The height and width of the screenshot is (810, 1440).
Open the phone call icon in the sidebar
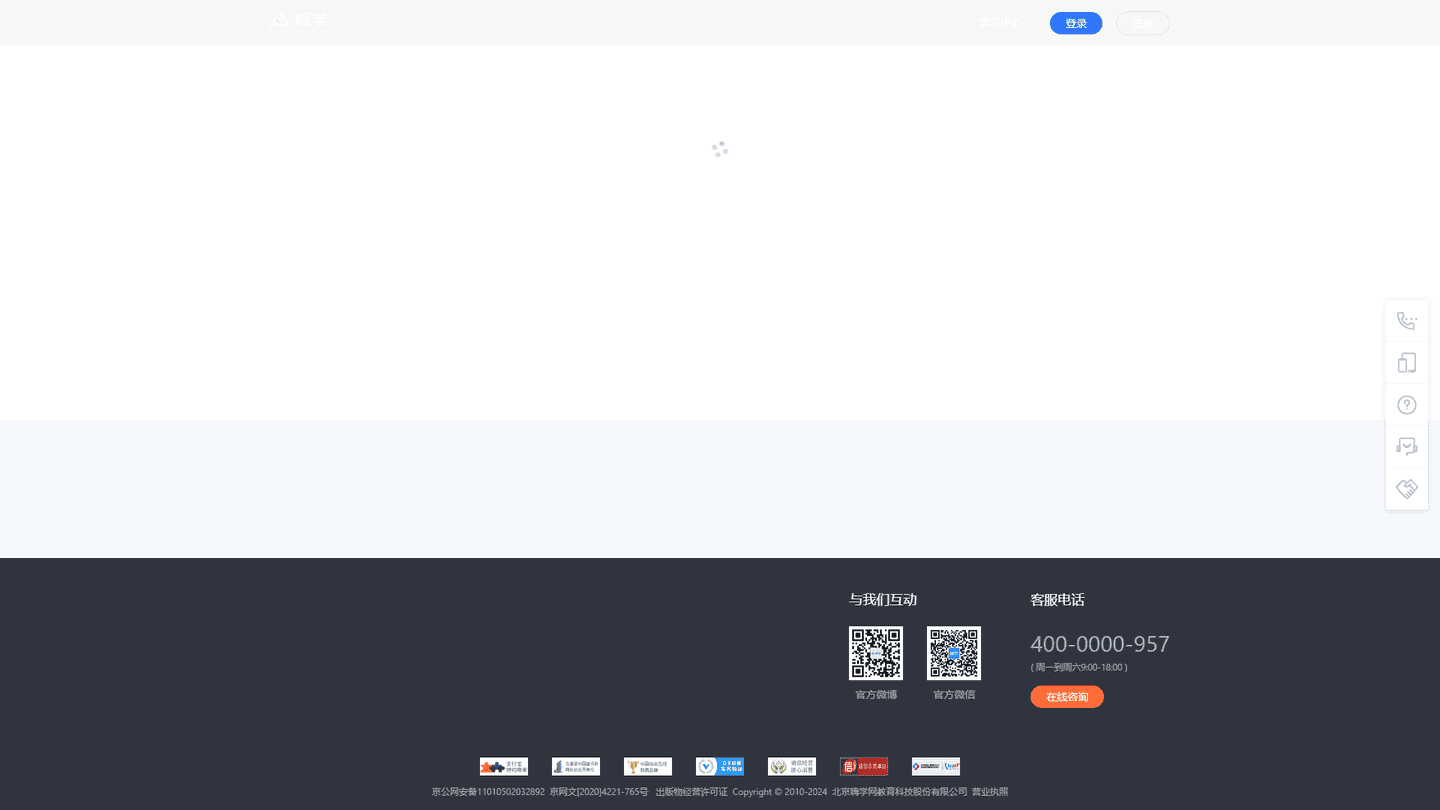point(1407,321)
